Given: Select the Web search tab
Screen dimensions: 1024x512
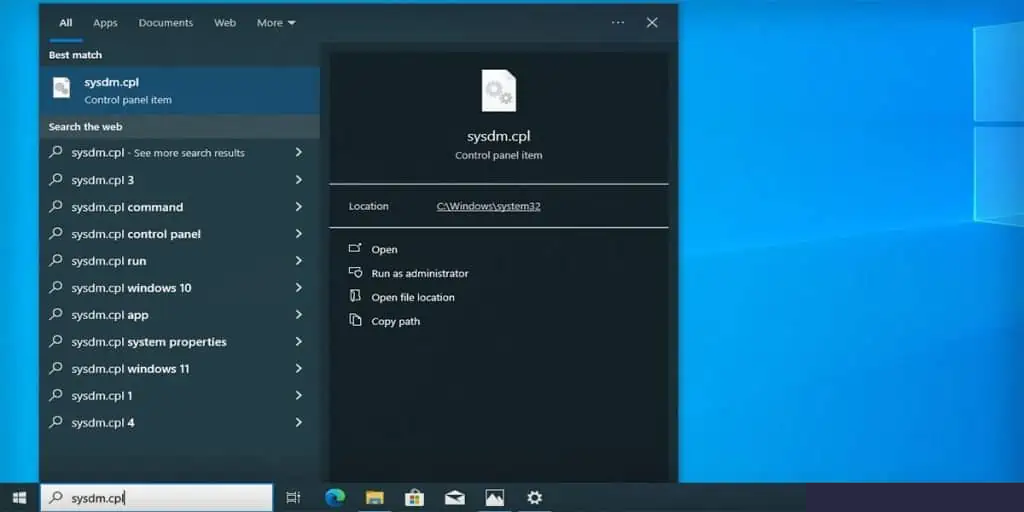Looking at the screenshot, I should click(x=225, y=23).
